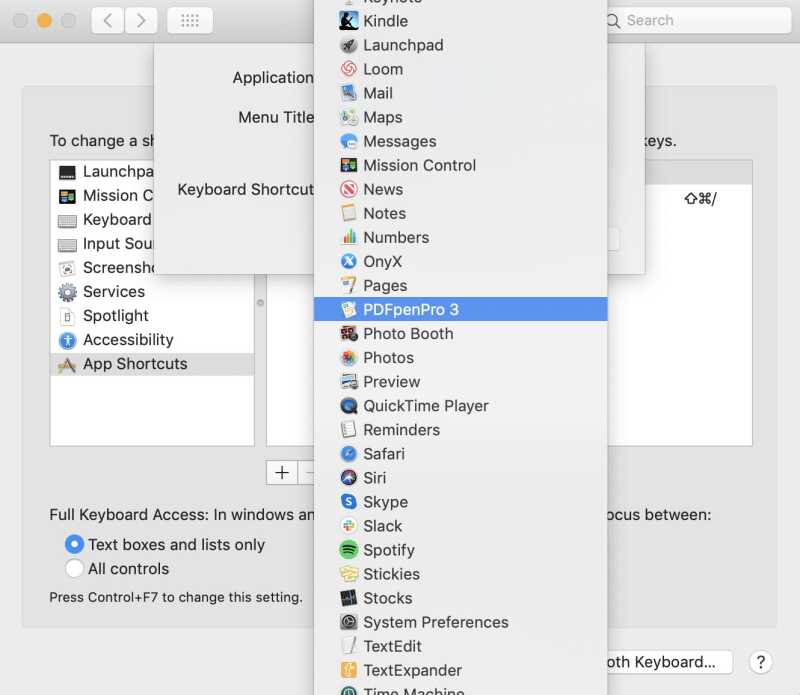Choose System Preferences in the dropdown
This screenshot has height=695, width=800.
click(435, 622)
